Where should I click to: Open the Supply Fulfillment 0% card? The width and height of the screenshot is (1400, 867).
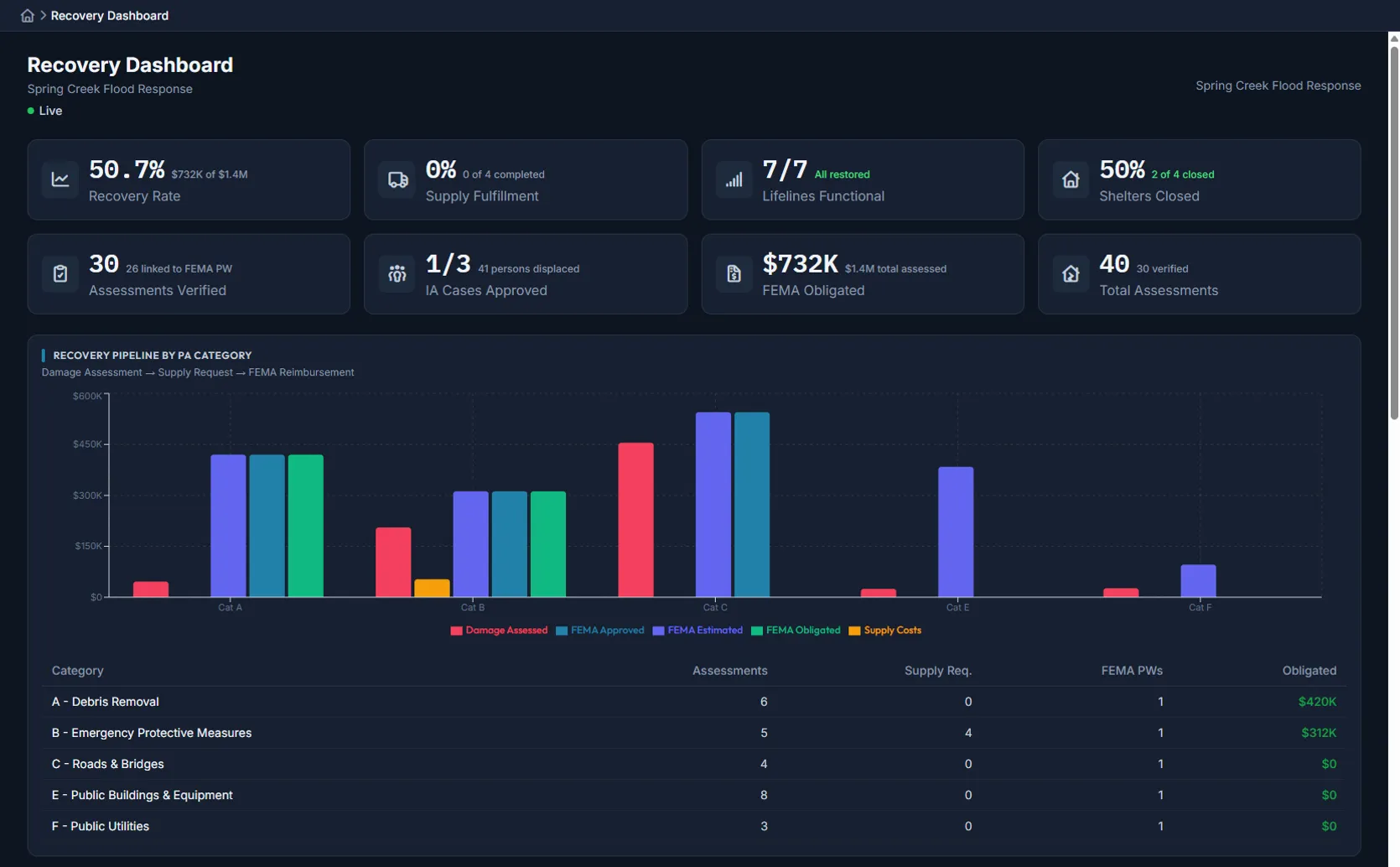pyautogui.click(x=526, y=179)
